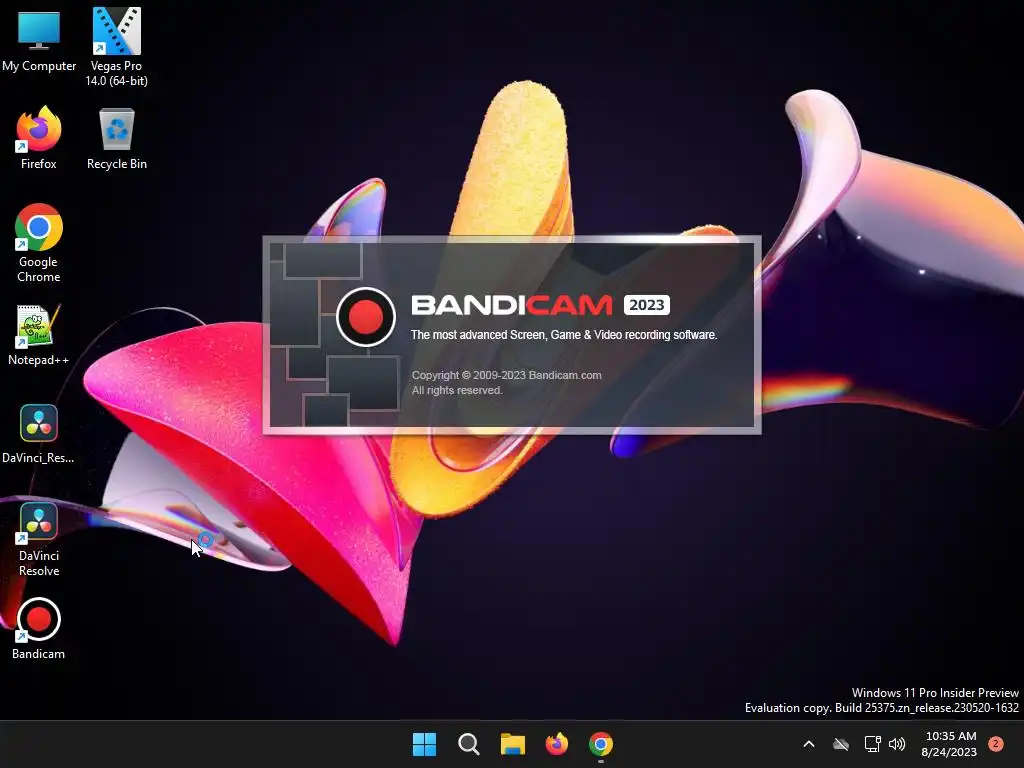
Task: Show hidden system tray icons
Action: pos(808,744)
